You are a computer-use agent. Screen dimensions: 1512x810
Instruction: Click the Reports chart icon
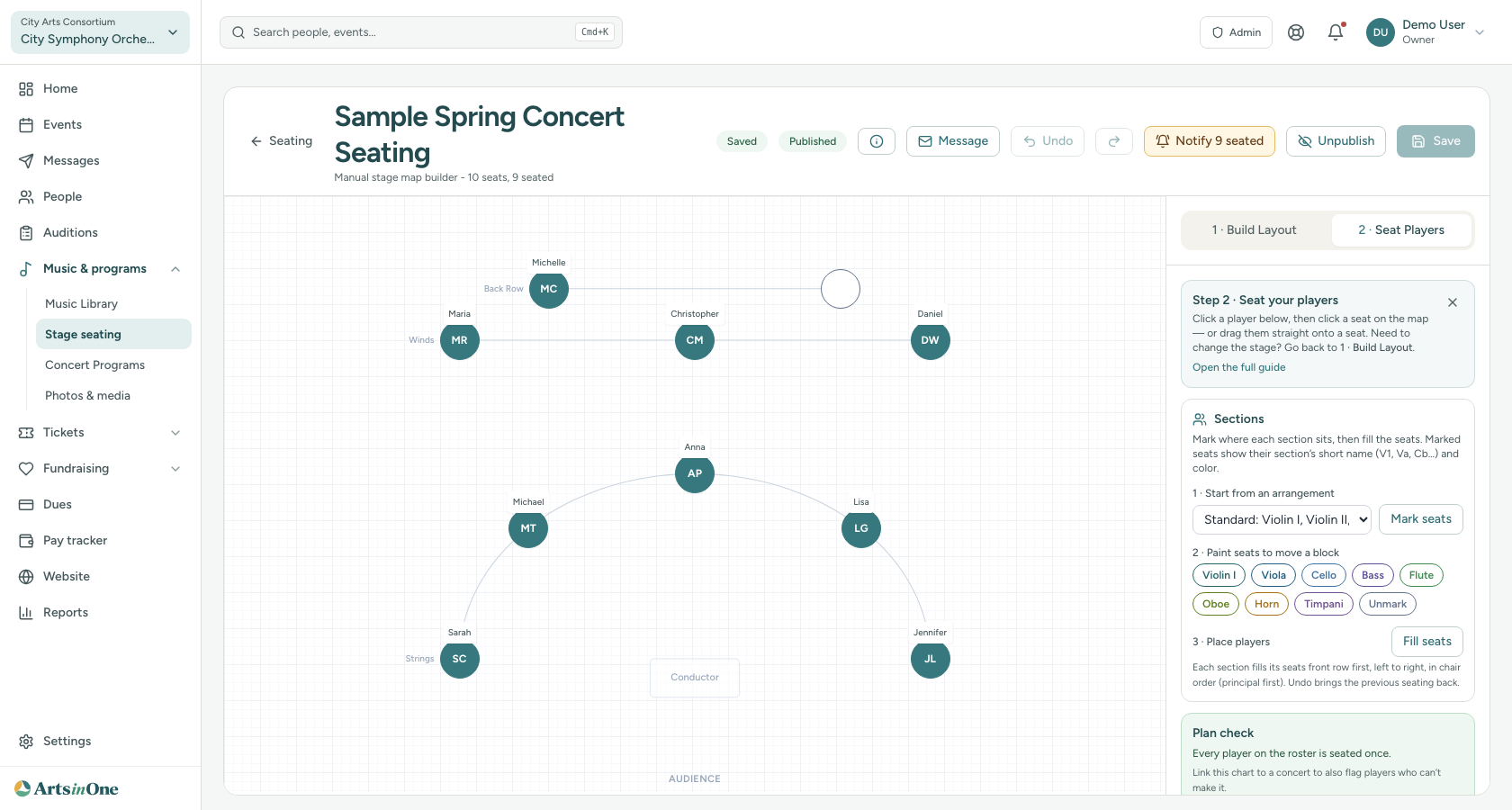click(x=26, y=613)
